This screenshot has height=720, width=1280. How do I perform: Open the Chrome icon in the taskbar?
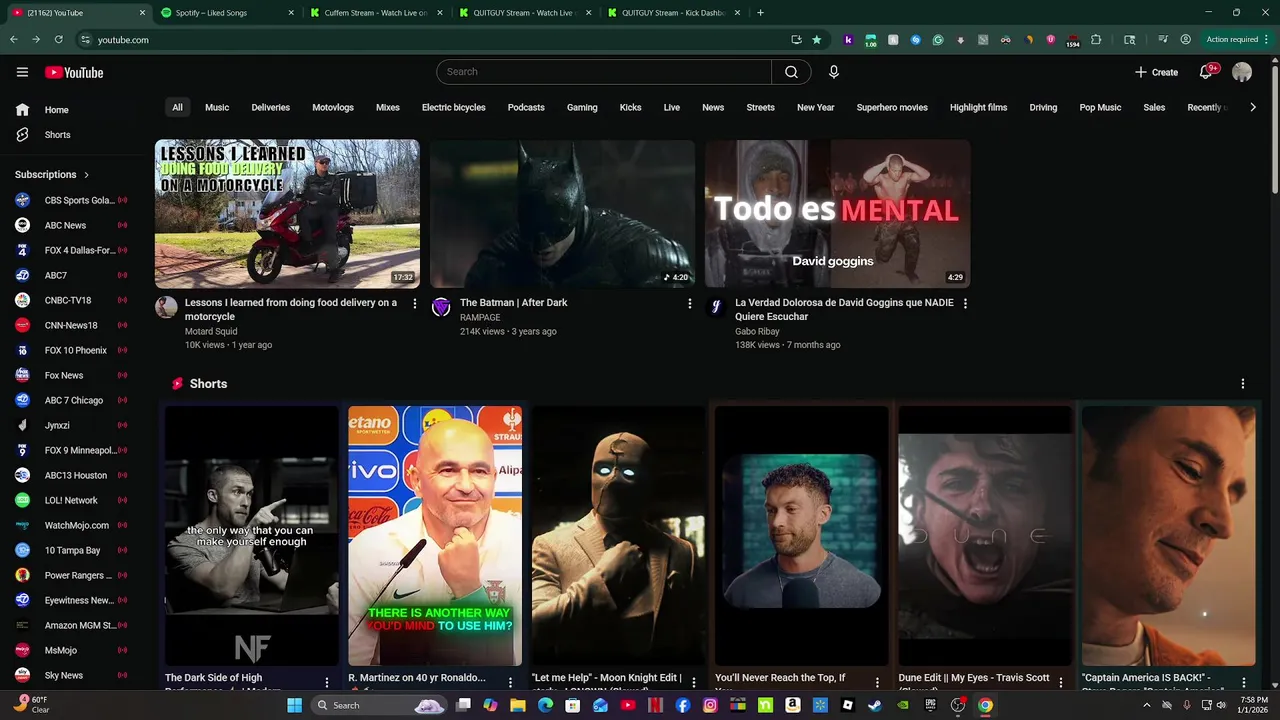click(x=985, y=705)
